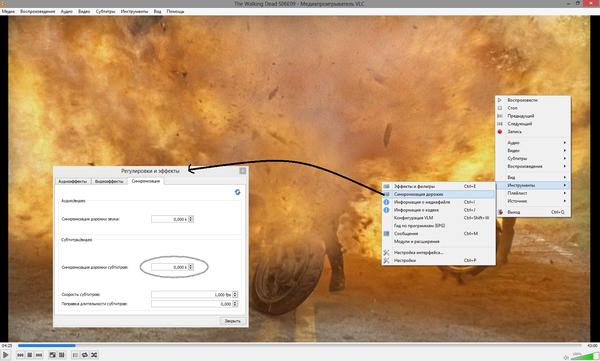Toggle fullscreen video mode icon
The width and height of the screenshot is (600, 361).
tap(52, 355)
